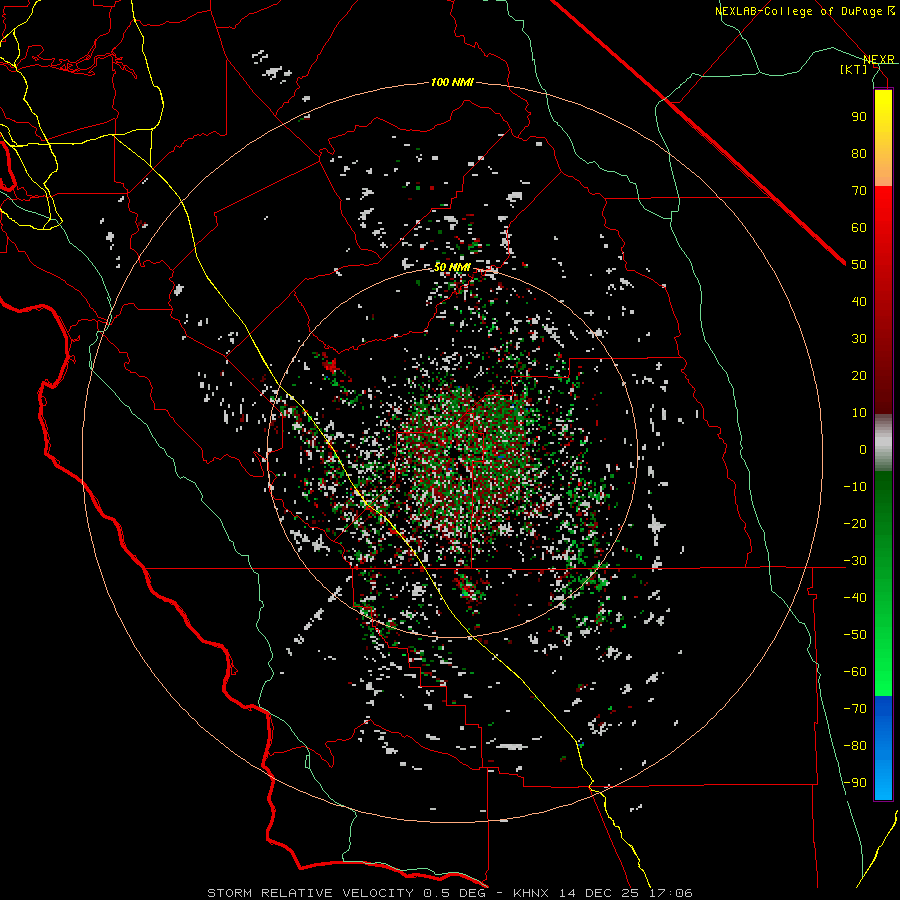Click the -20 value on the velocity scale
Screen dimensions: 900x900
click(x=855, y=523)
